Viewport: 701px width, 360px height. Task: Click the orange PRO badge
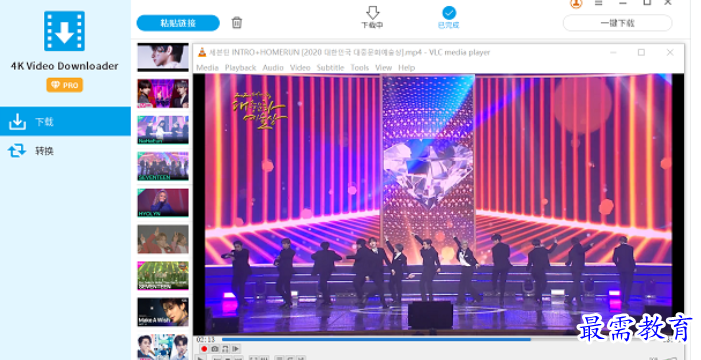tap(64, 85)
